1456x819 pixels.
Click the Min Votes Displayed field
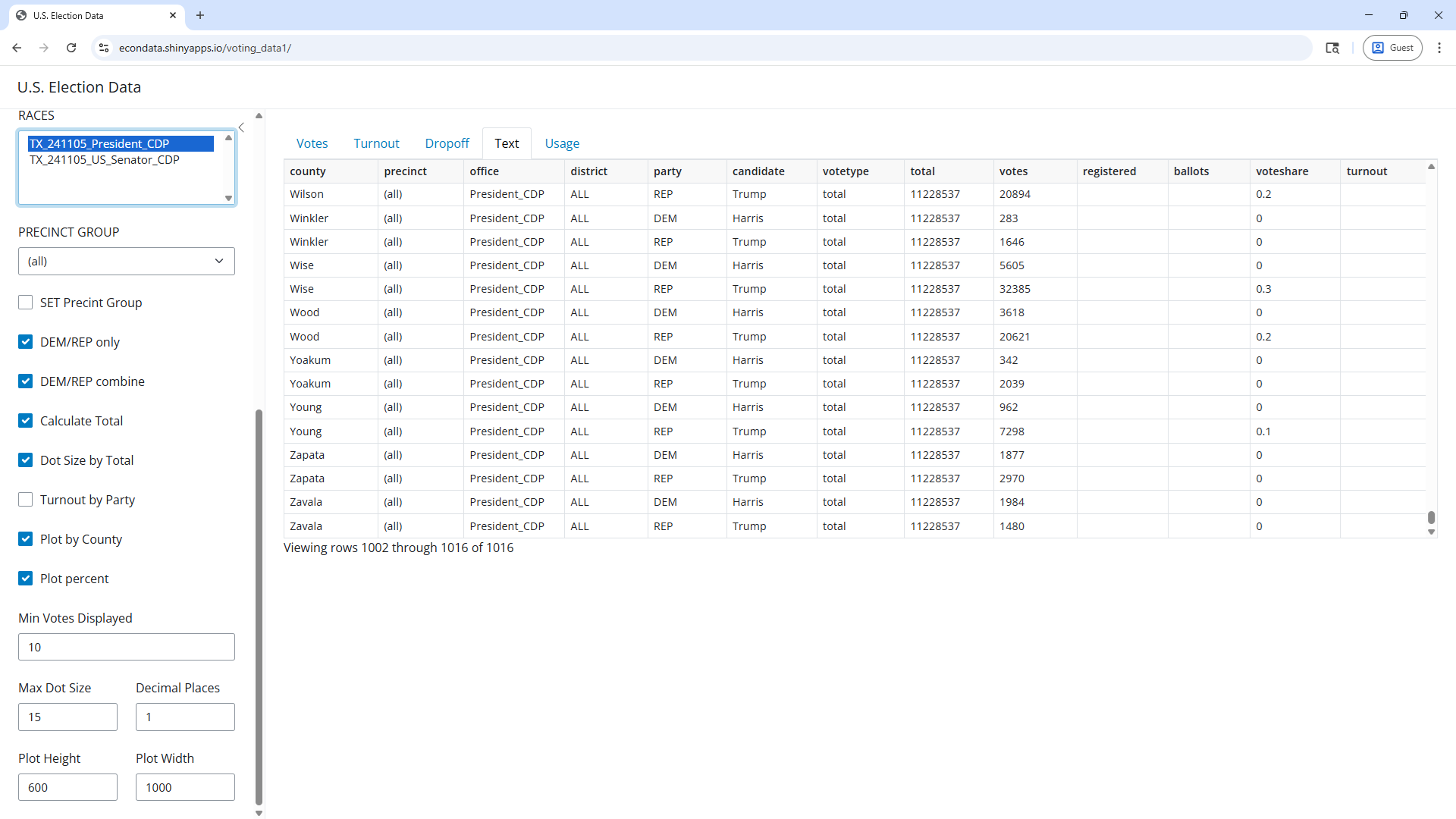click(x=127, y=647)
